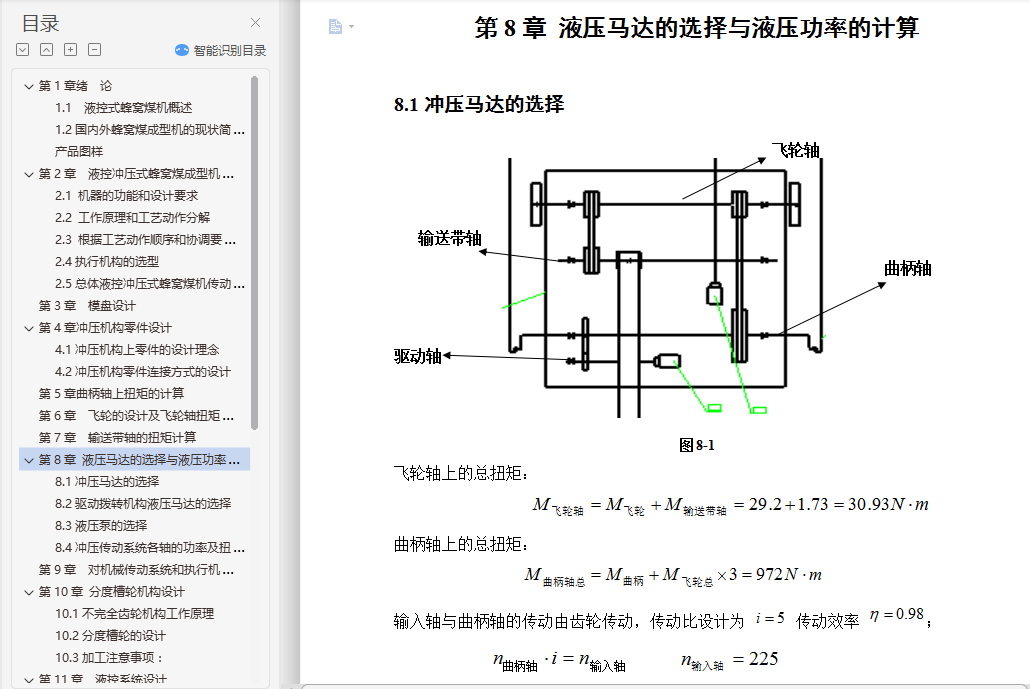Screen dimensions: 1030x689
Task: Click the 输送带轴 label in the diagram
Action: coord(449,238)
